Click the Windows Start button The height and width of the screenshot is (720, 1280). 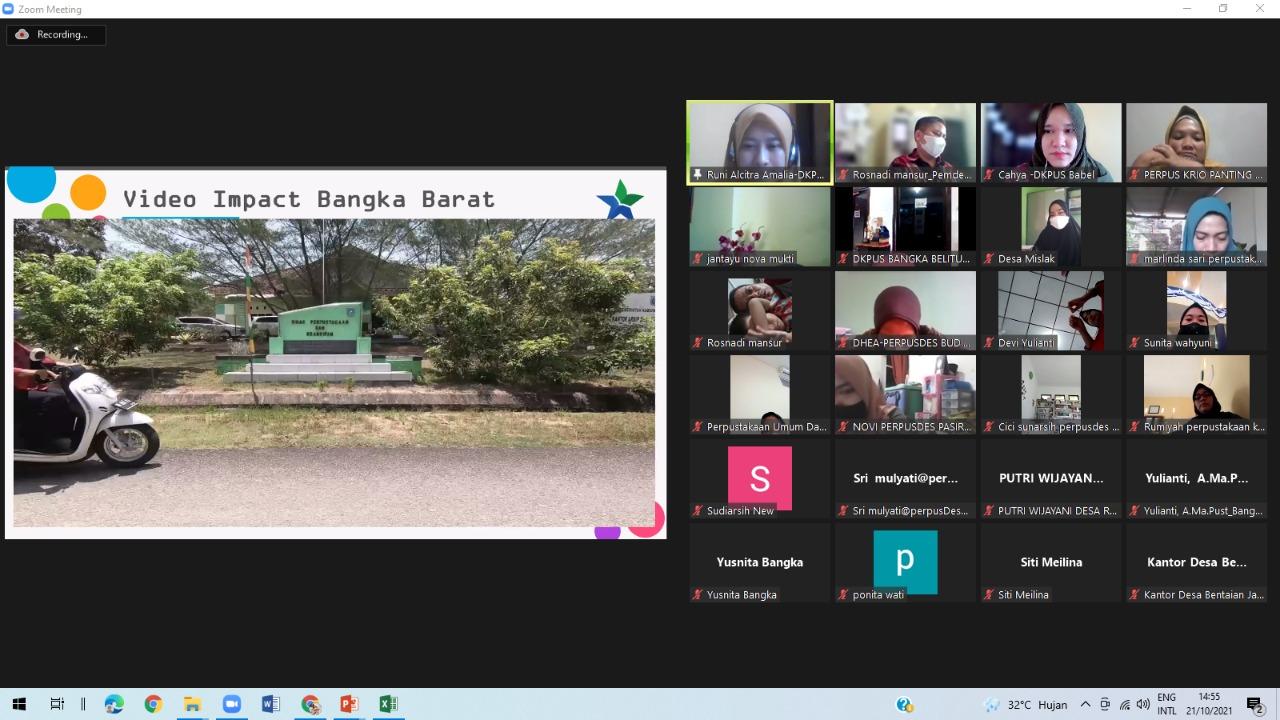click(19, 704)
